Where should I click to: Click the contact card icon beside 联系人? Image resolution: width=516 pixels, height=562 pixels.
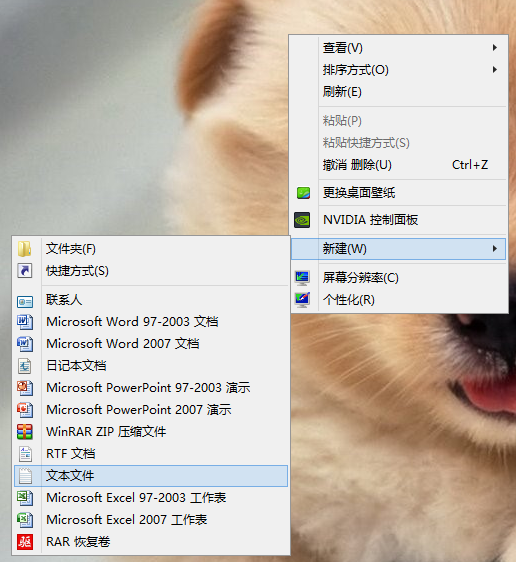[25, 302]
